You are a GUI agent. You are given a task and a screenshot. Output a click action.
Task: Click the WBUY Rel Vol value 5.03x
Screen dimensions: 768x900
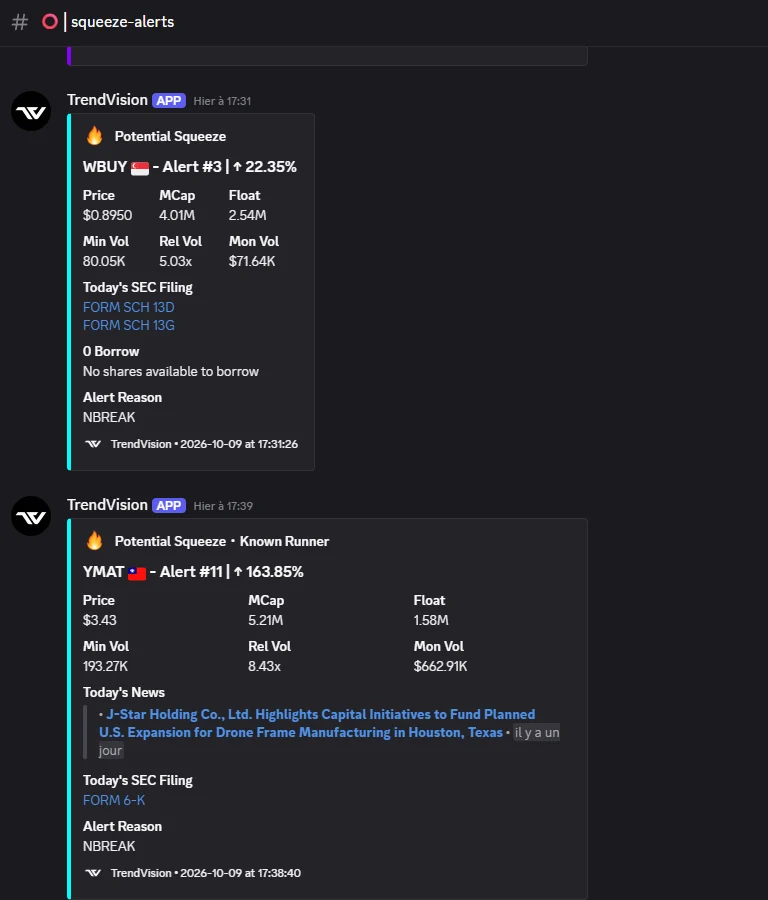tap(175, 261)
